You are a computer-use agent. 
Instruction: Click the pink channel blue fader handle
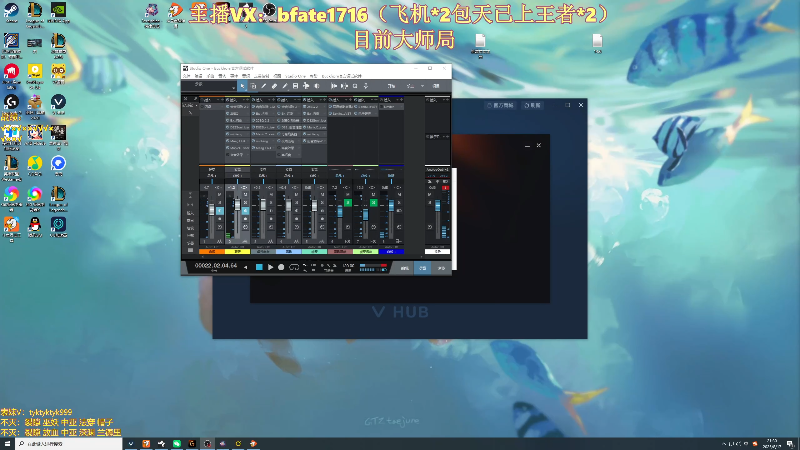340,211
